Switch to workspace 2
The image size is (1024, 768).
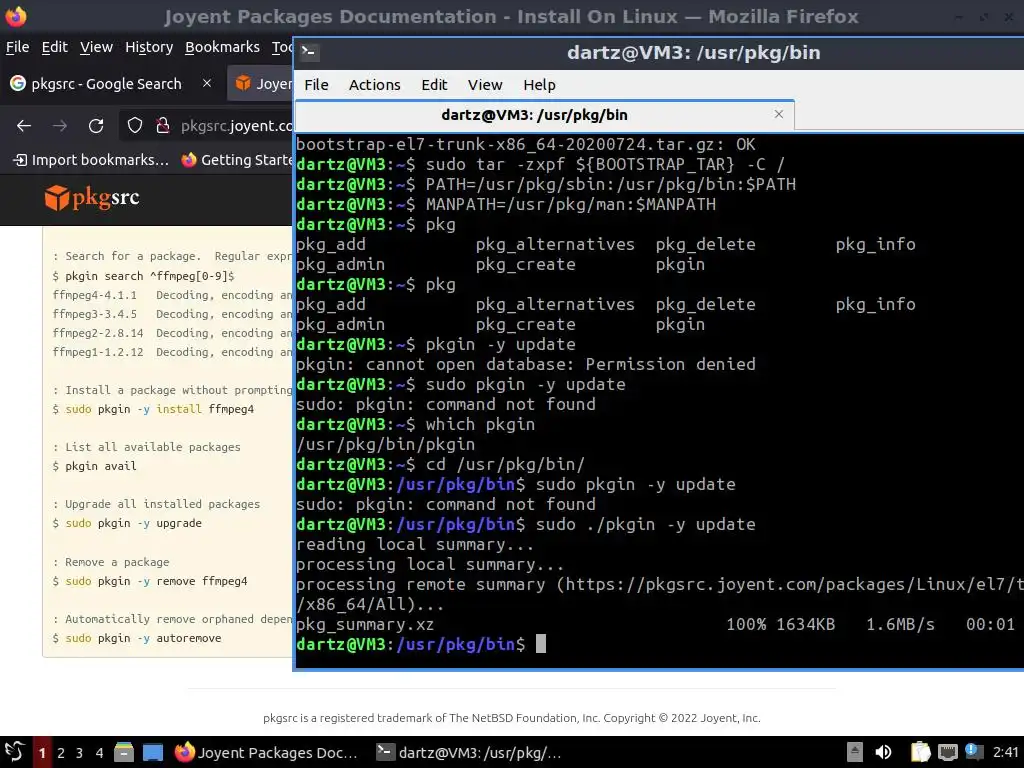click(x=61, y=753)
